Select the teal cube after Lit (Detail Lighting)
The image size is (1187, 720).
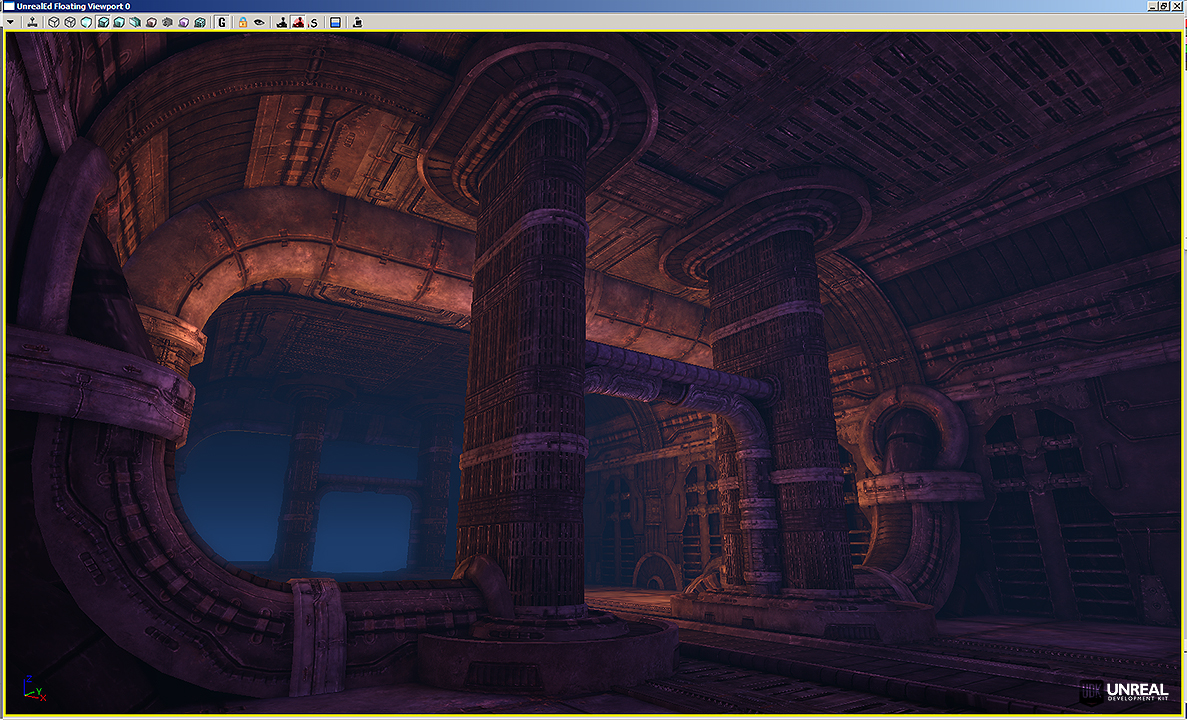click(x=119, y=23)
